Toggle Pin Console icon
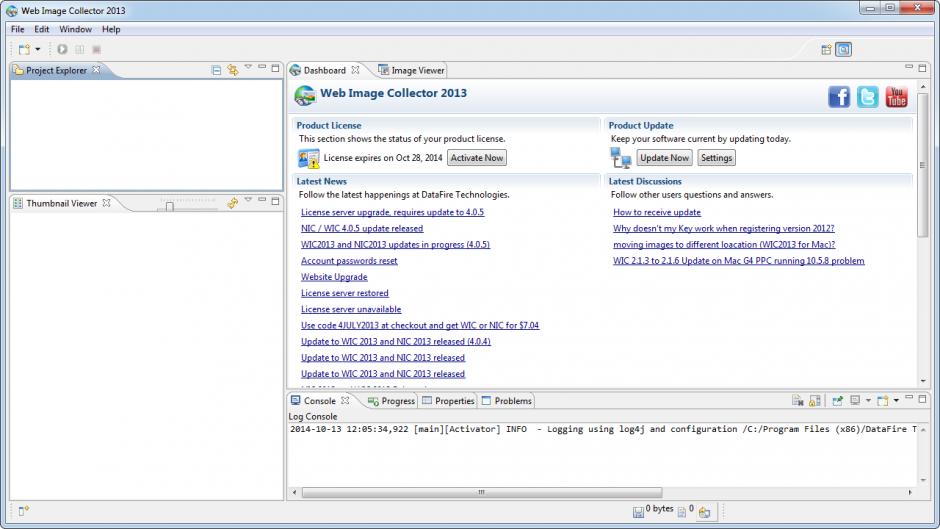This screenshot has width=940, height=529. point(837,401)
